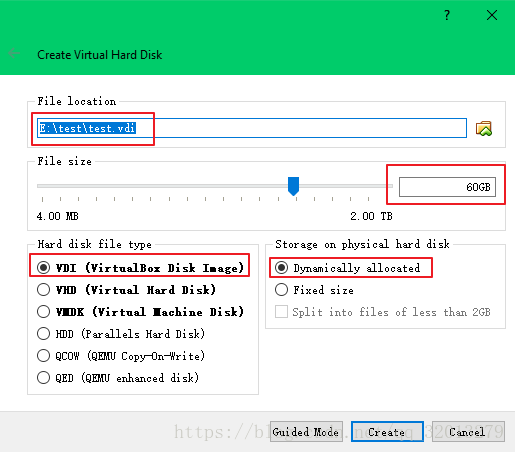Click the back arrow in the header
This screenshot has width=515, height=452.
pos(14,53)
